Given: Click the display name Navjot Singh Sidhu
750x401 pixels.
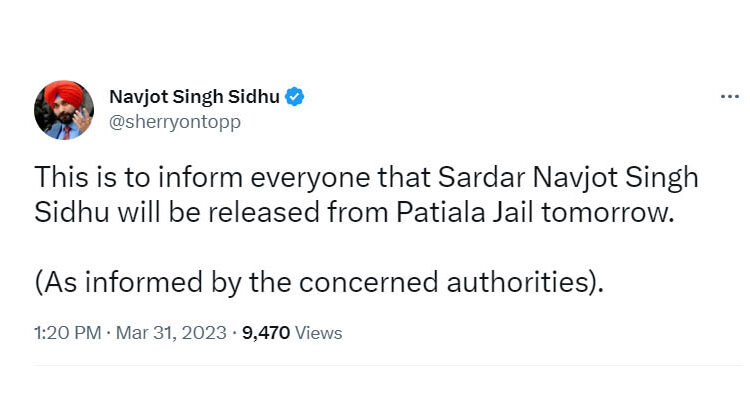Looking at the screenshot, I should [x=194, y=97].
